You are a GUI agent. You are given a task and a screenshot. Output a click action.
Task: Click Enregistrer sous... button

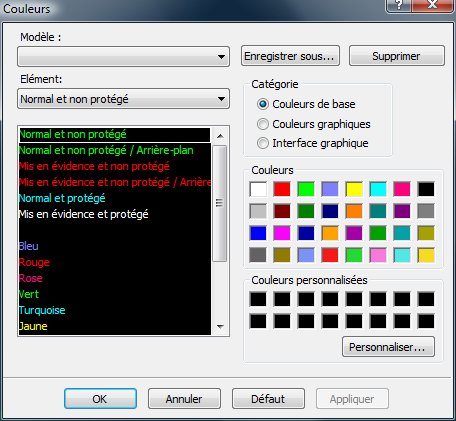[x=290, y=56]
